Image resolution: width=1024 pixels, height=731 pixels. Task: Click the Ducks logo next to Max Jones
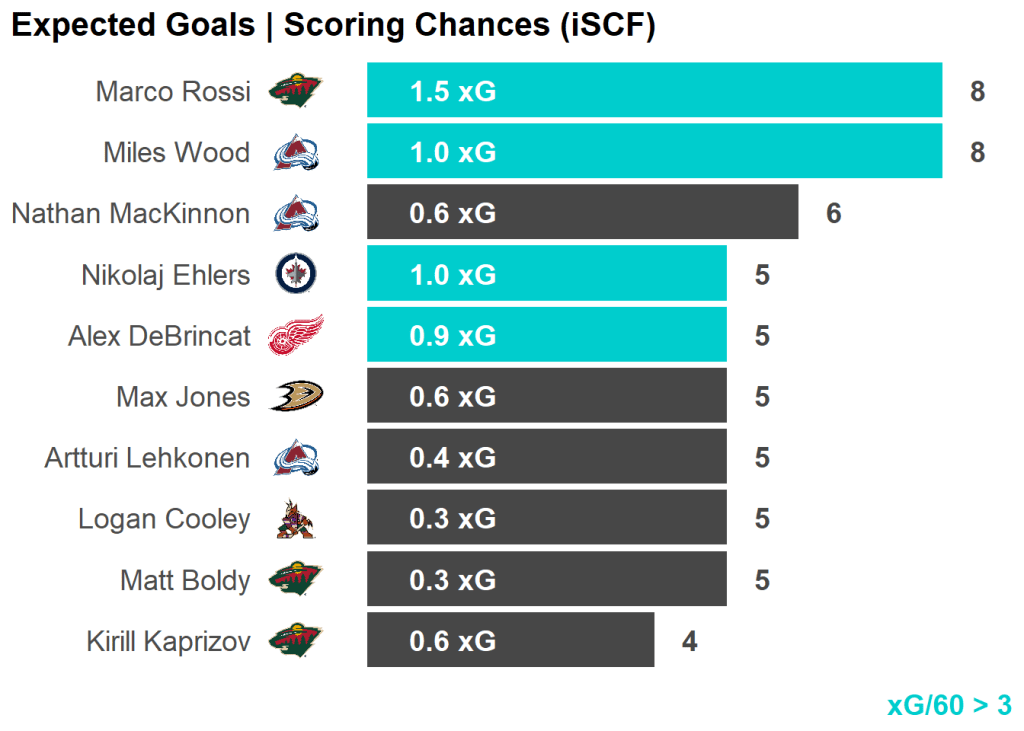click(x=296, y=397)
